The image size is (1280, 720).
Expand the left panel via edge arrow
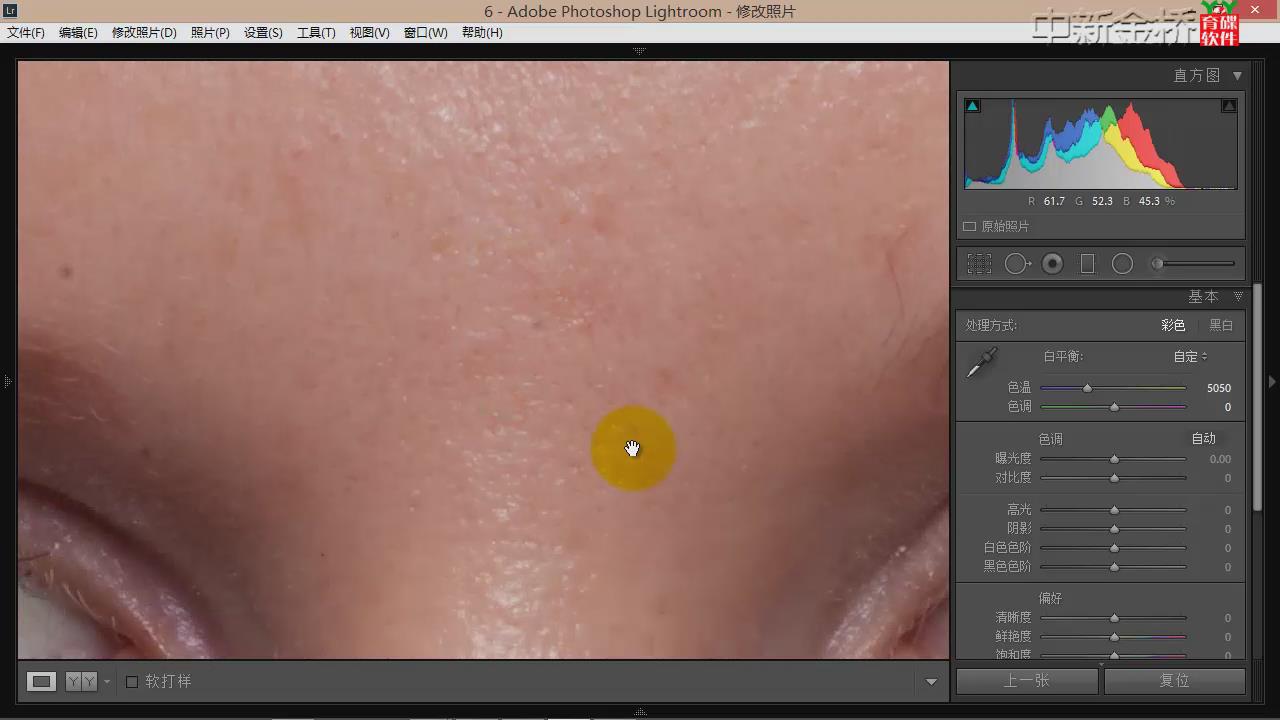[x=7, y=381]
